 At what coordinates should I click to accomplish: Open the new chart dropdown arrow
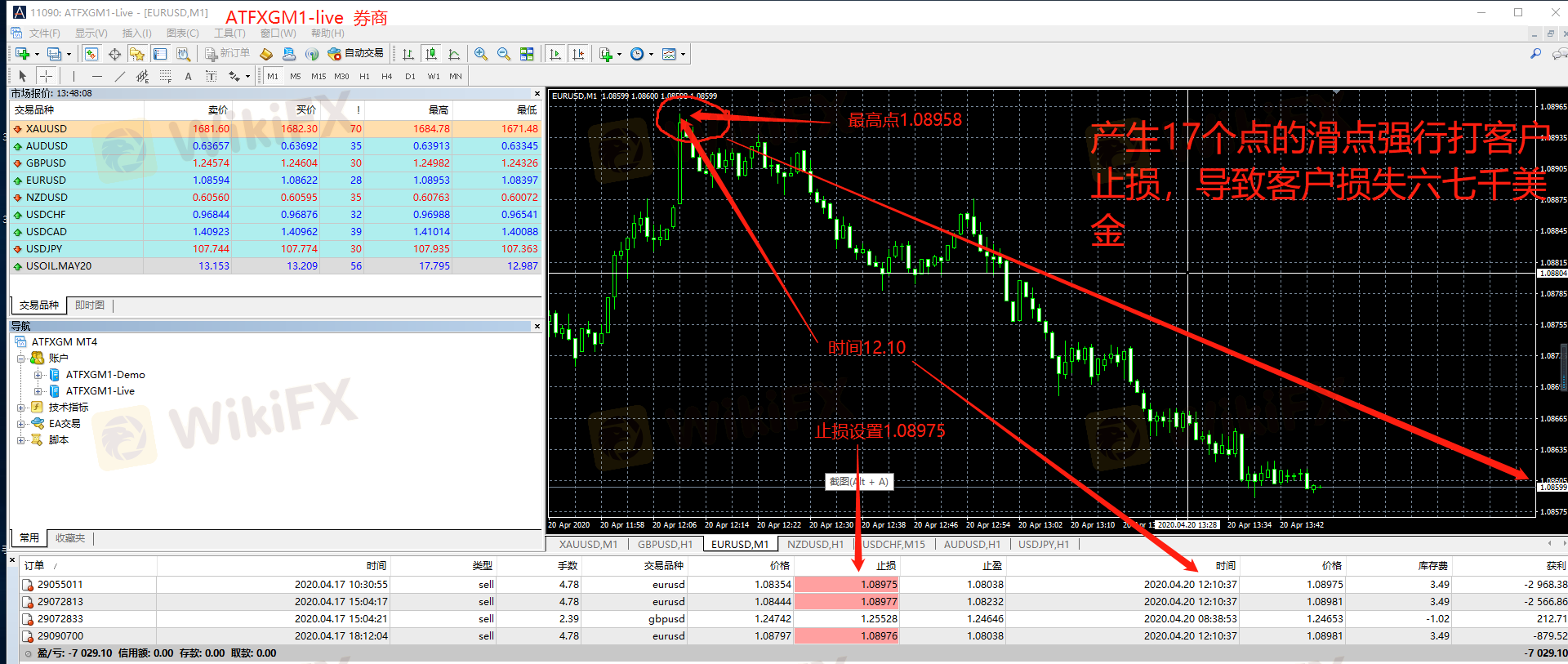tap(37, 54)
